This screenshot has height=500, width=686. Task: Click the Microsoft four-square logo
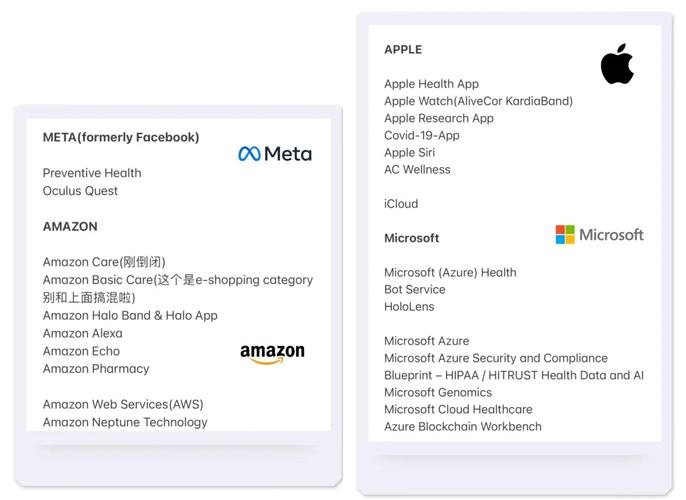tap(565, 235)
